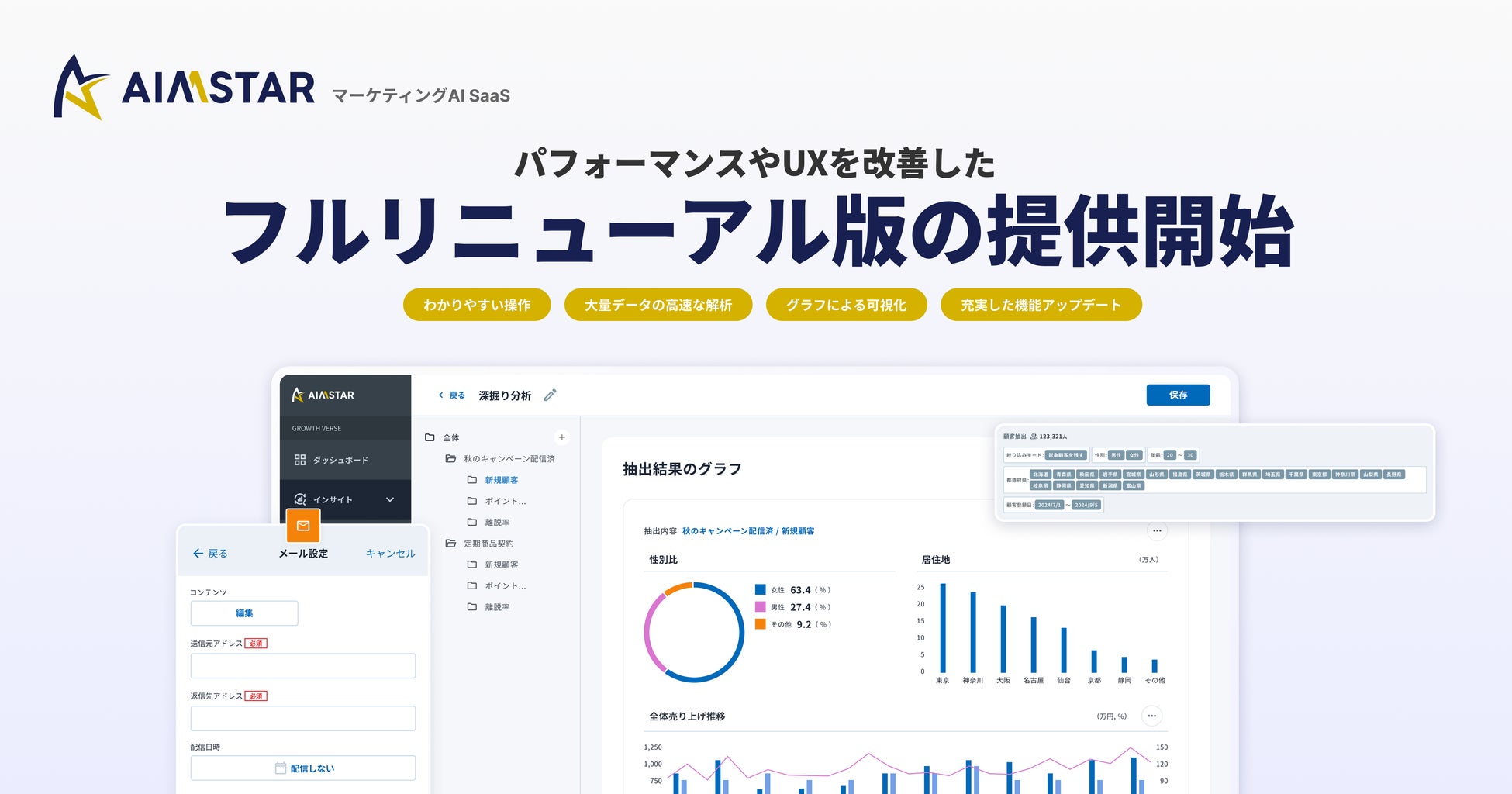The image size is (1512, 794).
Task: Click the AIMSTAR logo in the dark sidebar
Action: click(x=323, y=395)
